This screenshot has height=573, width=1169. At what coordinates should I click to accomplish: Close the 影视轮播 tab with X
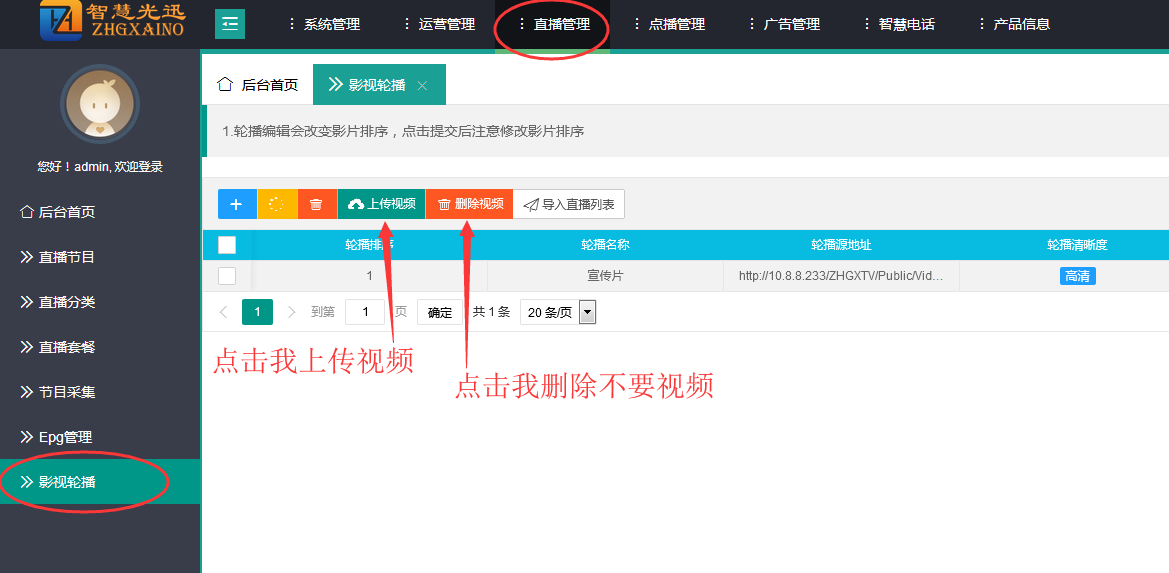point(422,86)
